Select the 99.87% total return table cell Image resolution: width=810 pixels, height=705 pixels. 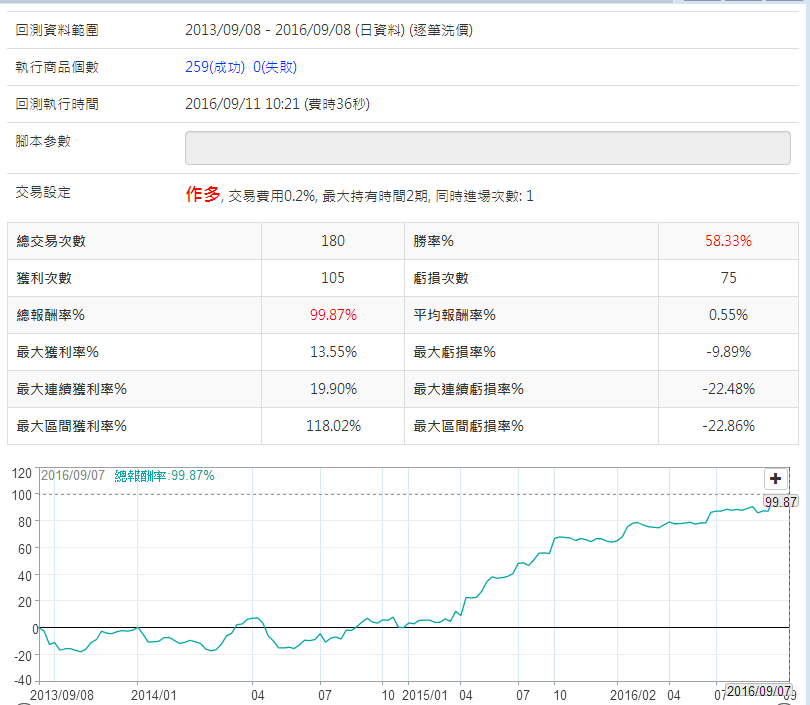(333, 315)
